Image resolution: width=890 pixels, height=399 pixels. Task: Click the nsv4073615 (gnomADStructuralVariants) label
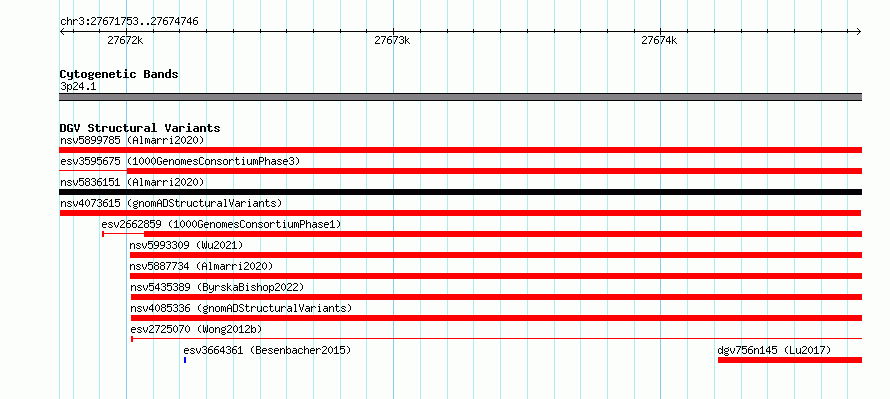click(x=171, y=203)
